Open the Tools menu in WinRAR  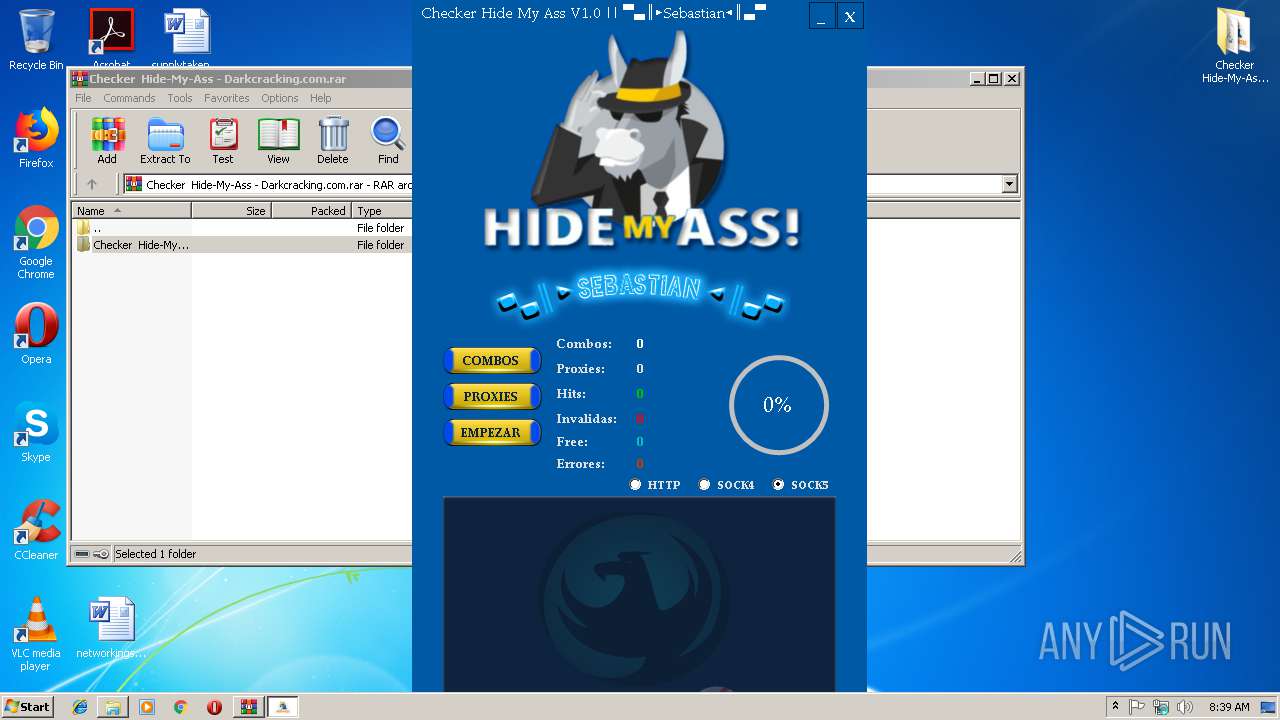(x=180, y=98)
